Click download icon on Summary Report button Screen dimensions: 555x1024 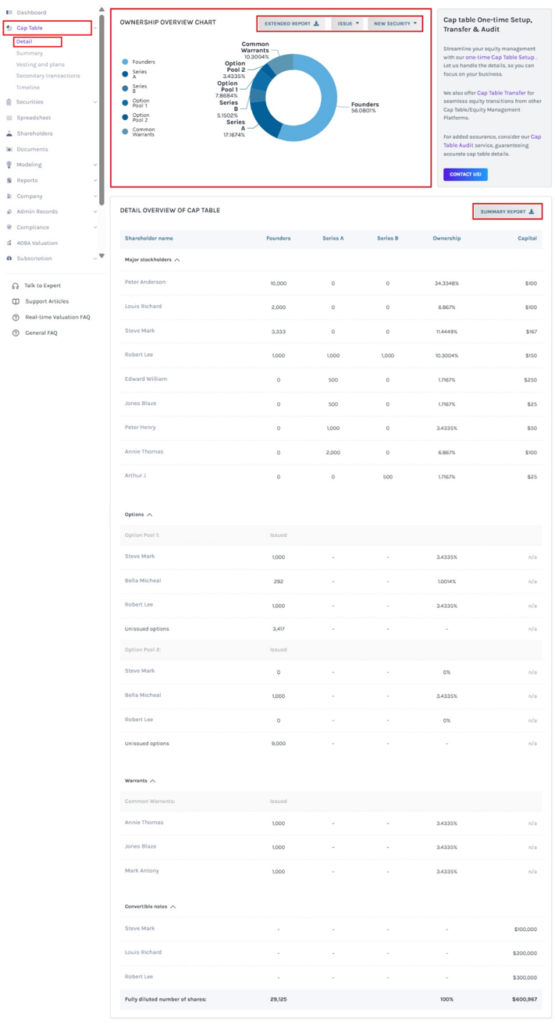(x=531, y=212)
